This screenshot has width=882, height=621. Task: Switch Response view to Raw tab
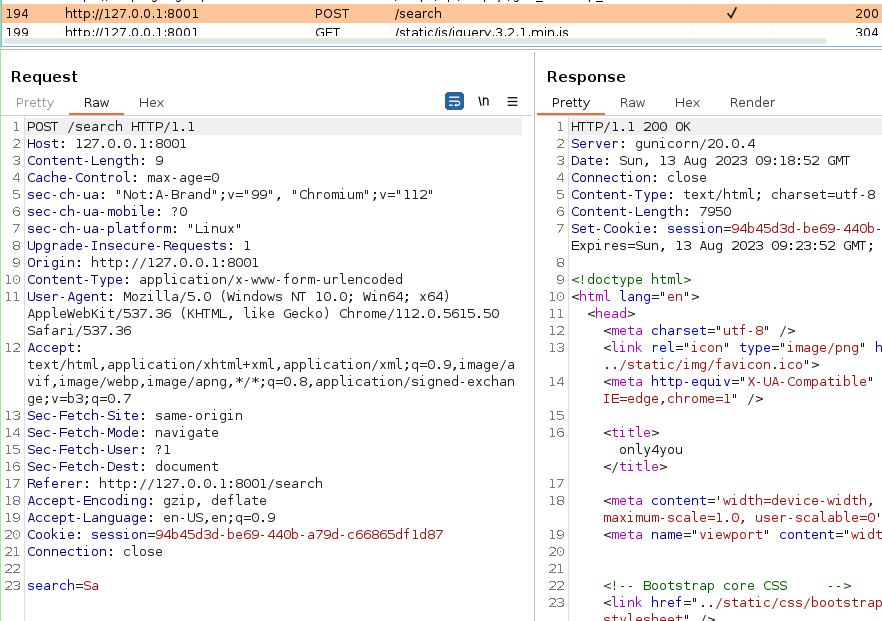point(632,103)
